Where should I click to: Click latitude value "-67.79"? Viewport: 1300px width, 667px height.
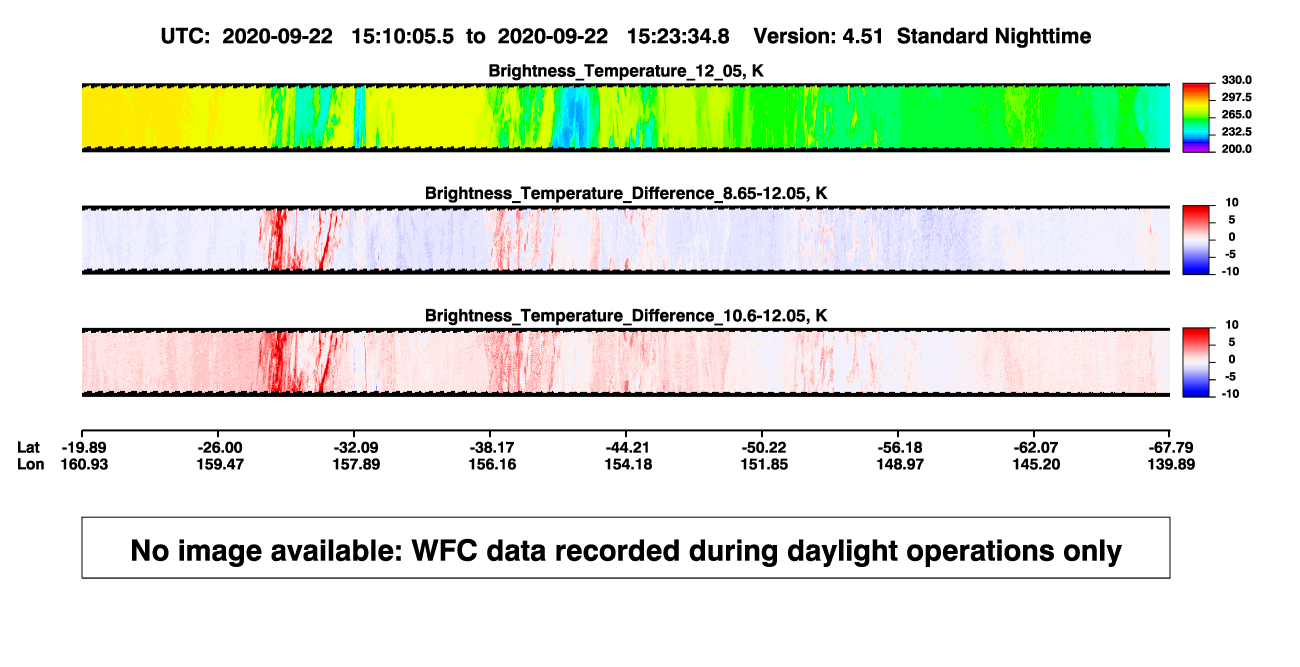pyautogui.click(x=1171, y=447)
